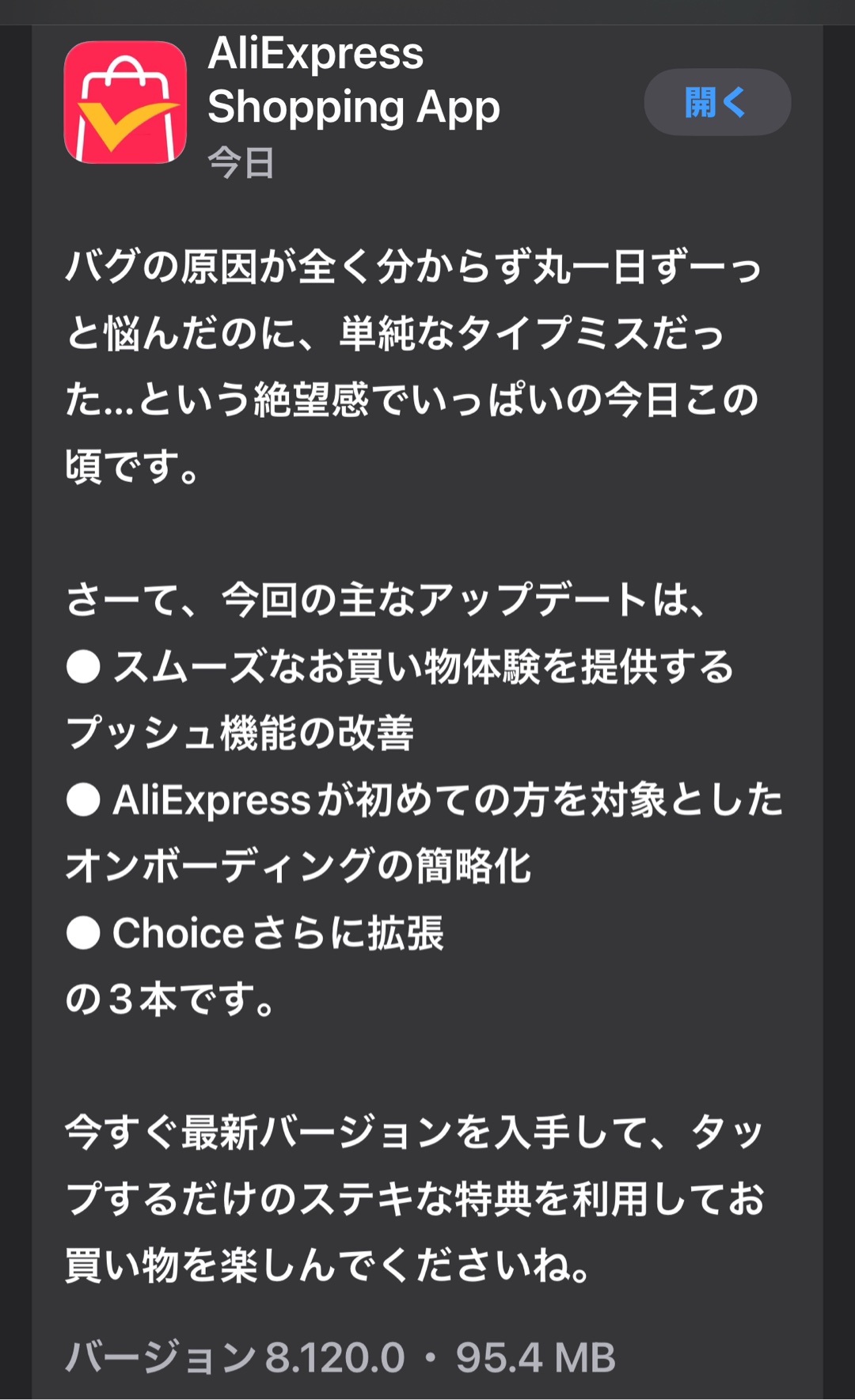Click the 95.4 MB size label
Screen dimensions: 855x1400
pos(535,1357)
